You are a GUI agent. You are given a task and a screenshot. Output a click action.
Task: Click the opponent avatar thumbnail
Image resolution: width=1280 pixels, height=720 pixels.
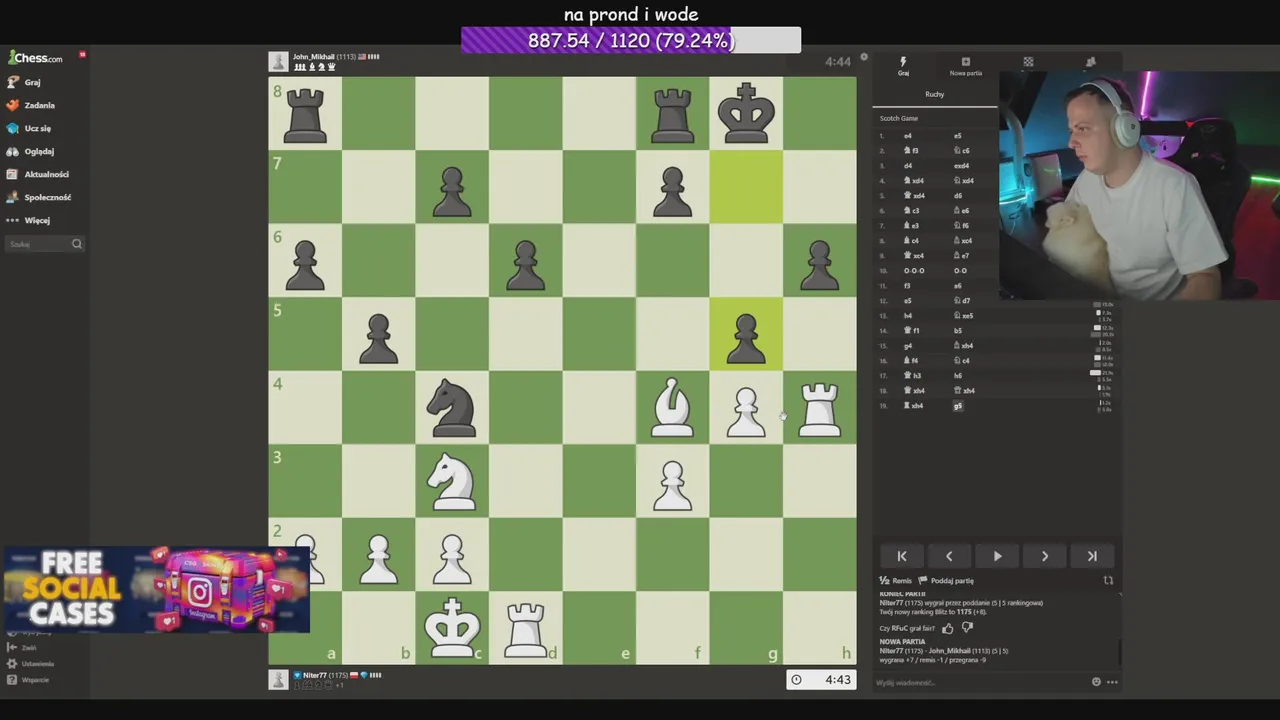pos(278,62)
